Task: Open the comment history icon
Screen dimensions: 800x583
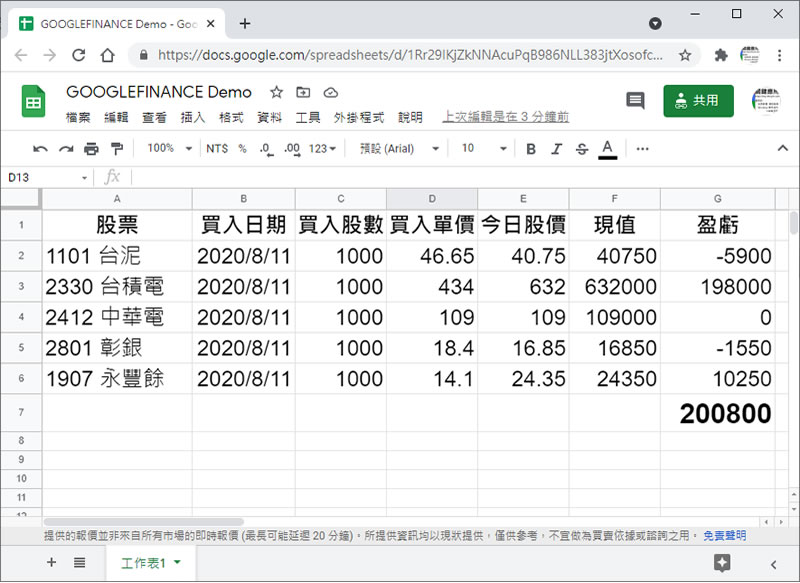Action: (635, 100)
